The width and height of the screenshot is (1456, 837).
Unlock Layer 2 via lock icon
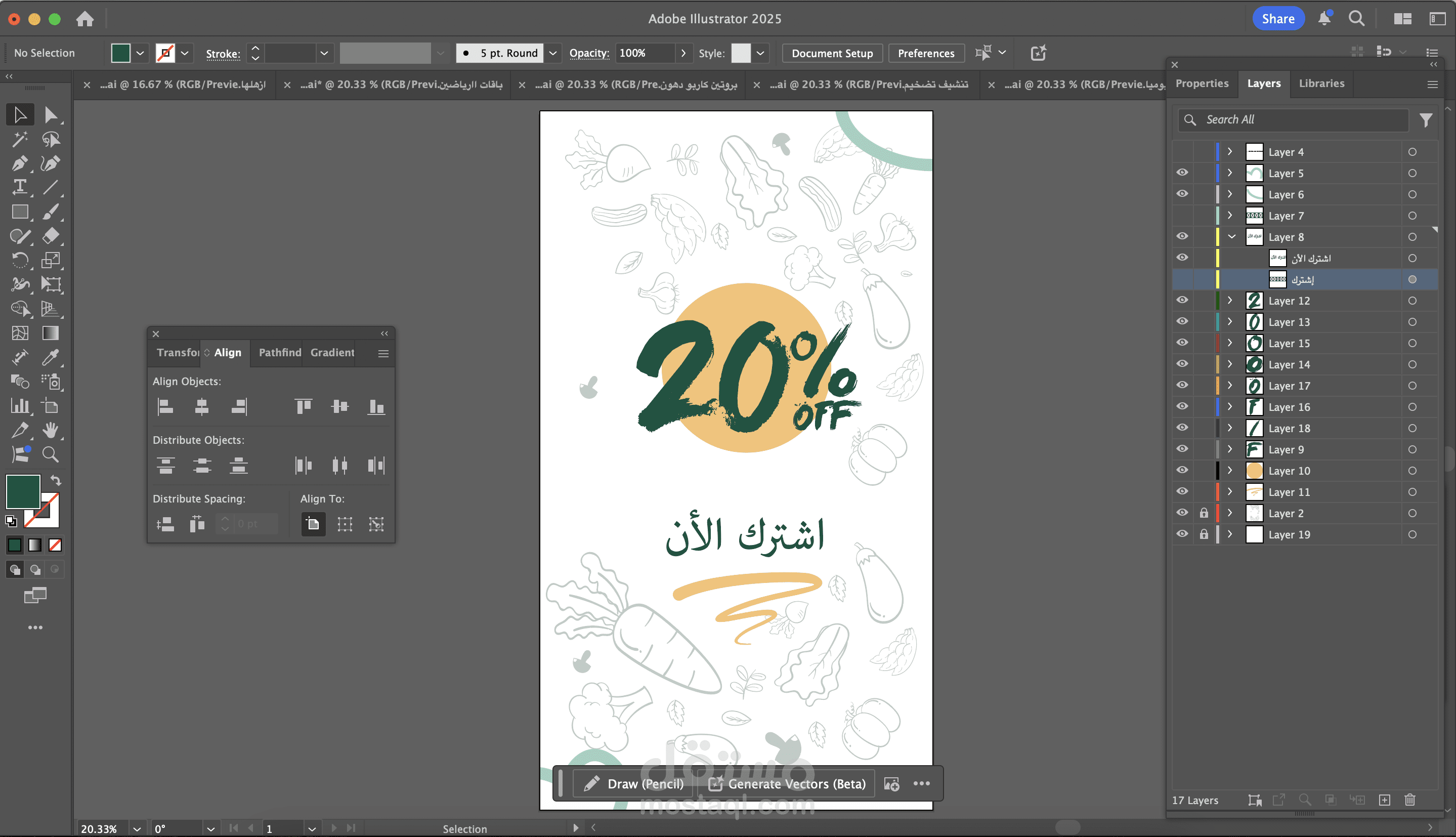[x=1204, y=513]
